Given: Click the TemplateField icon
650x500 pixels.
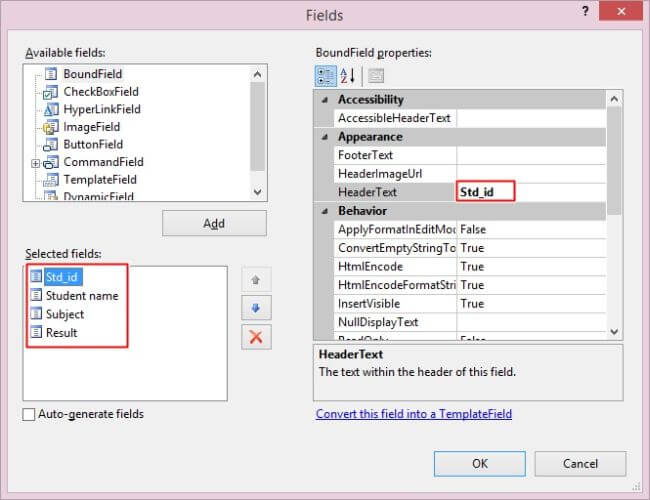Looking at the screenshot, I should pos(51,180).
